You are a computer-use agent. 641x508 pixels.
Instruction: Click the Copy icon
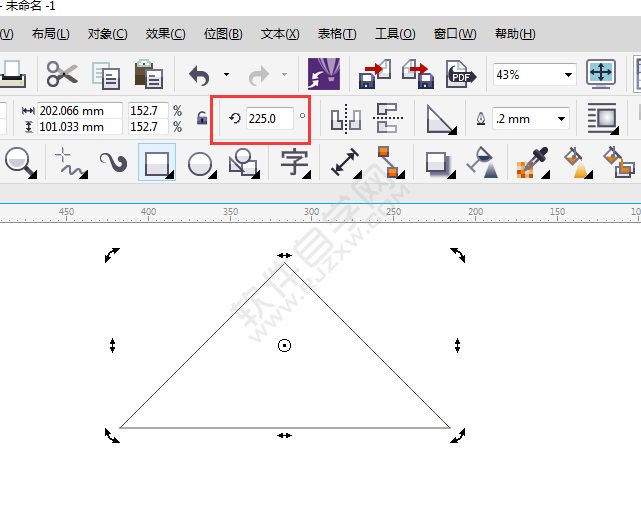point(106,75)
